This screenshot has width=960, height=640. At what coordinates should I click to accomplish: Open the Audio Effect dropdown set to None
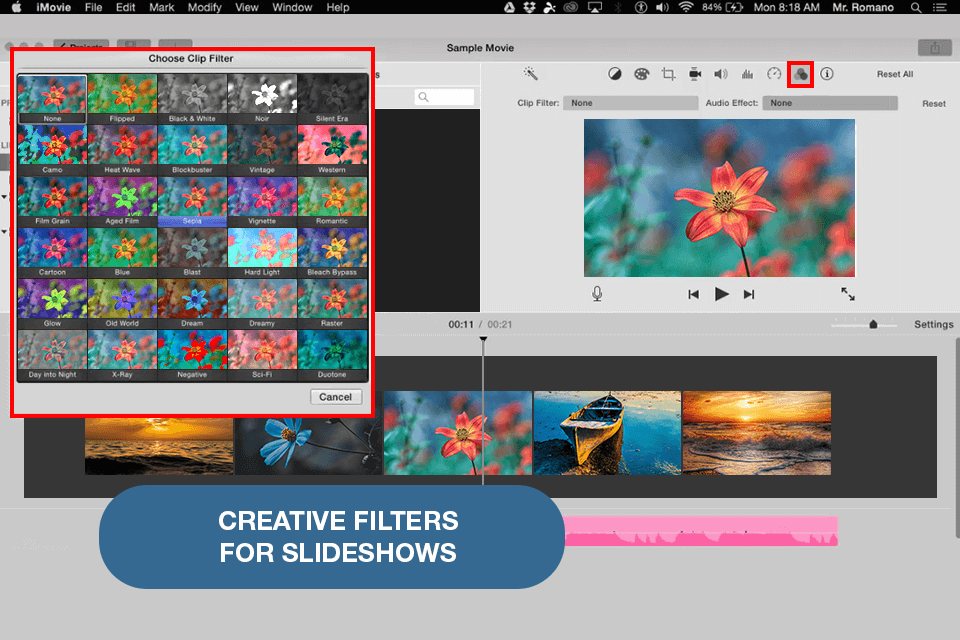pos(830,103)
